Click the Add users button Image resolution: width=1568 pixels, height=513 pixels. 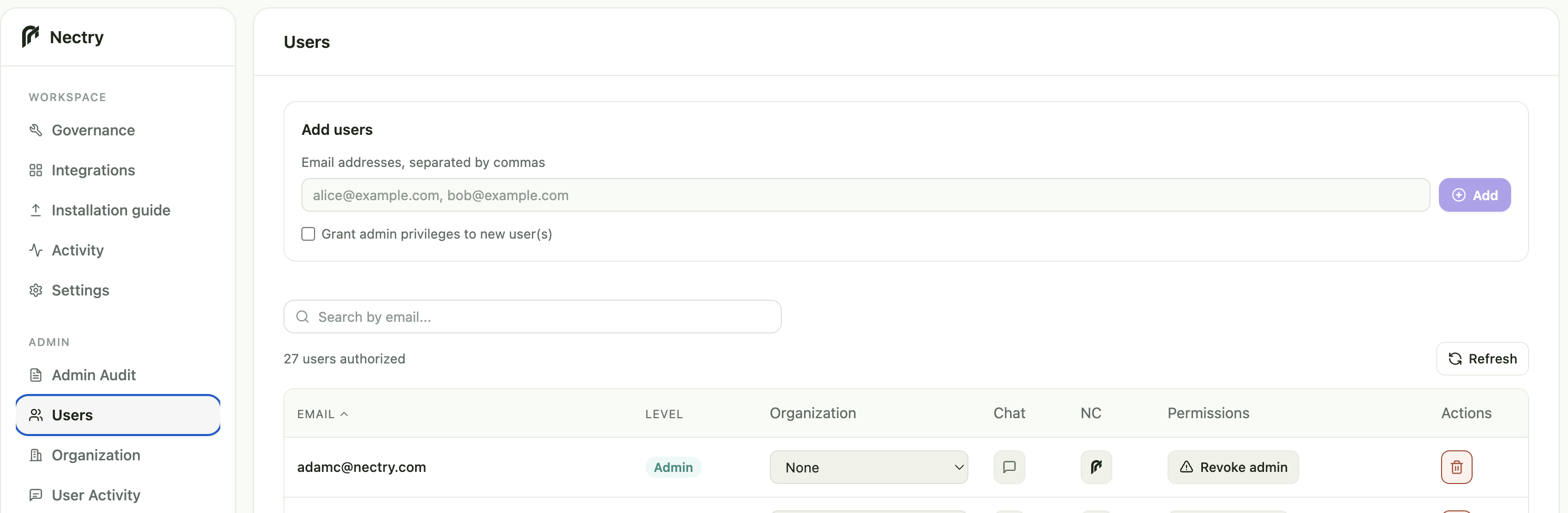(x=1474, y=195)
